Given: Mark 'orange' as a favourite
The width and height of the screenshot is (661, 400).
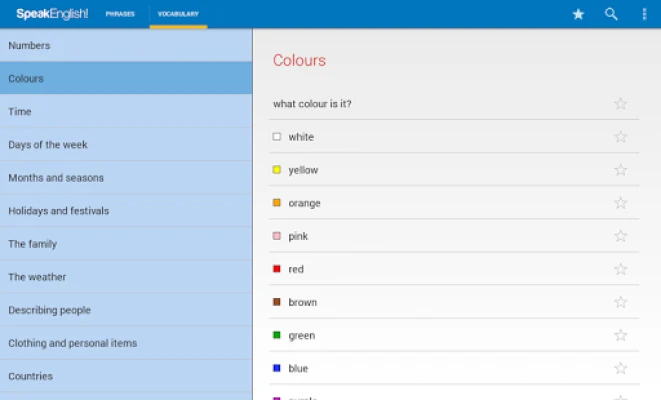Looking at the screenshot, I should pyautogui.click(x=620, y=203).
